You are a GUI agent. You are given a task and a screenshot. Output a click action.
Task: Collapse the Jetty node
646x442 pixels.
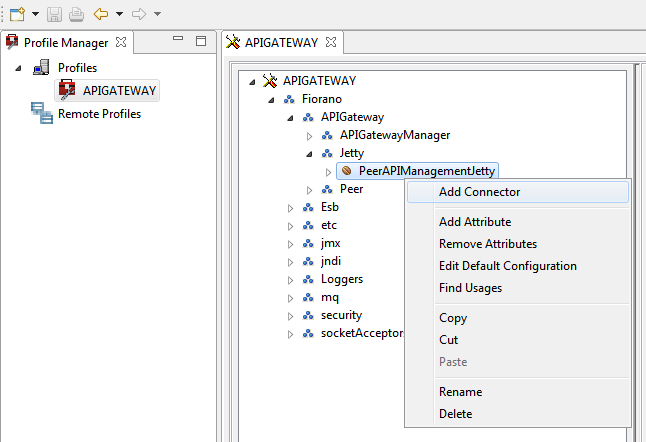click(x=309, y=154)
